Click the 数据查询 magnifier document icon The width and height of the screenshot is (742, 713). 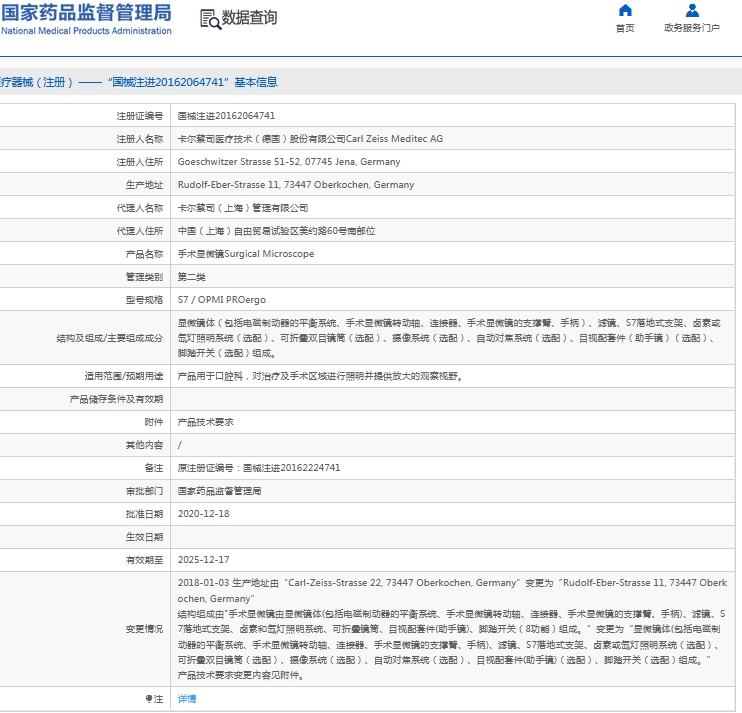pyautogui.click(x=210, y=19)
